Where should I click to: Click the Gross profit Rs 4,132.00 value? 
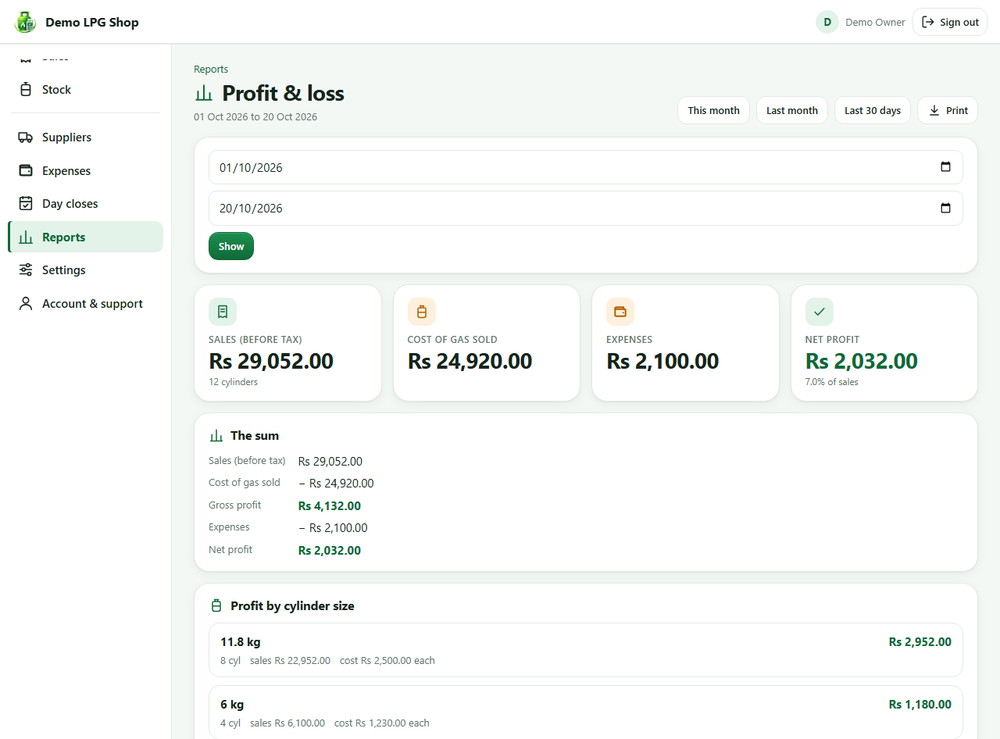(329, 506)
